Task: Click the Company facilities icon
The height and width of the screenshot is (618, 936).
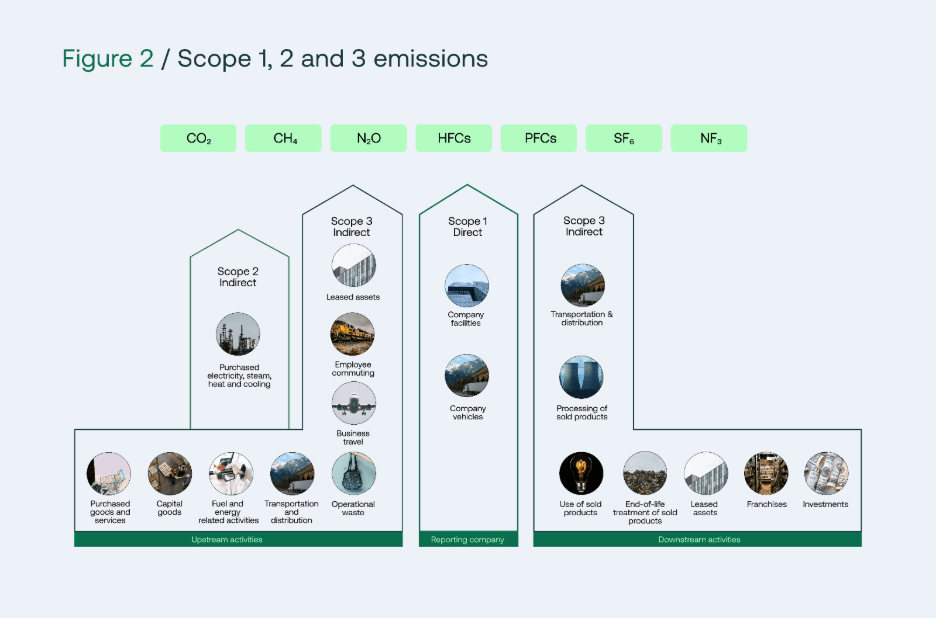Action: [466, 283]
